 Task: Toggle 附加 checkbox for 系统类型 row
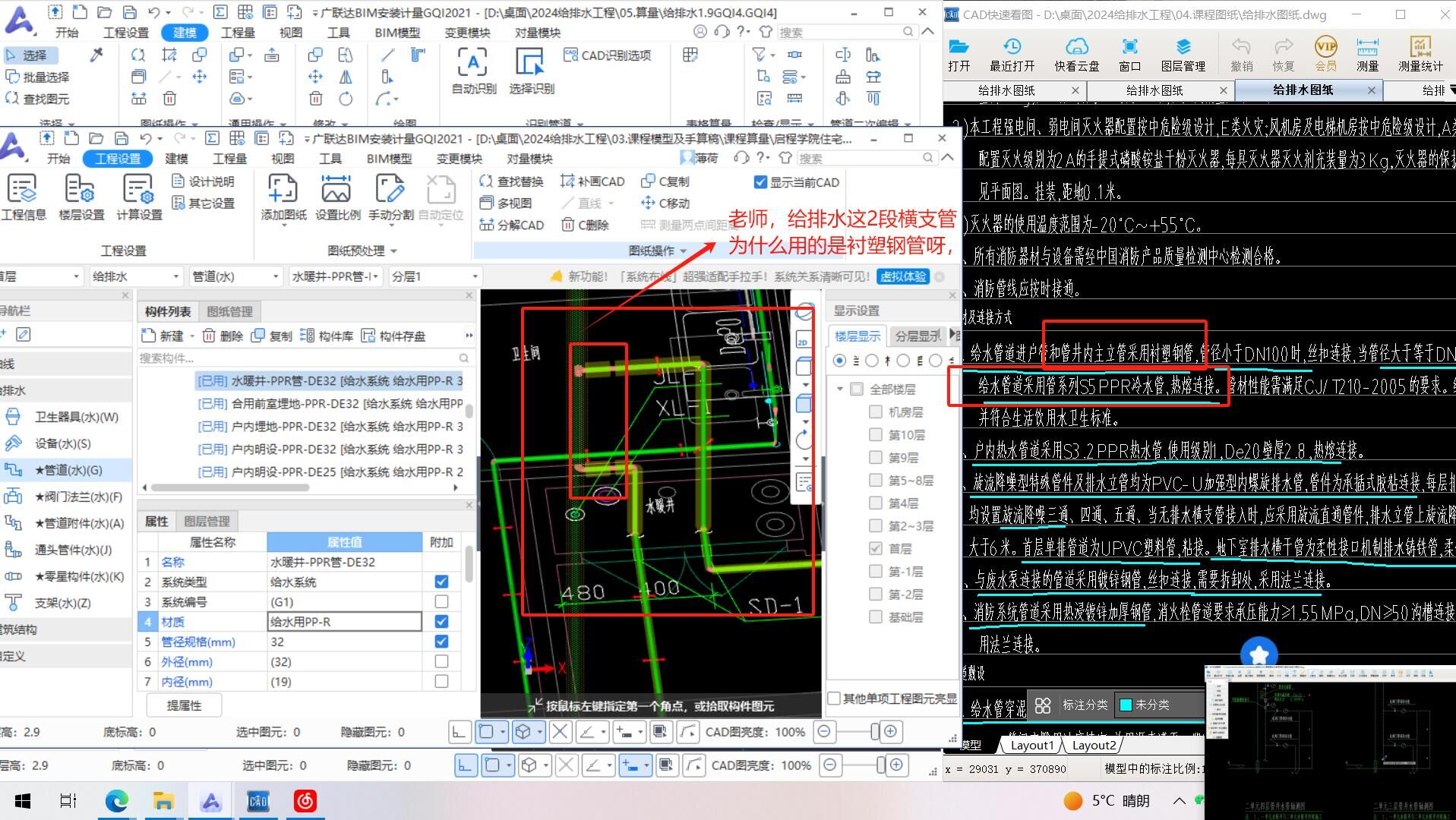pyautogui.click(x=441, y=582)
